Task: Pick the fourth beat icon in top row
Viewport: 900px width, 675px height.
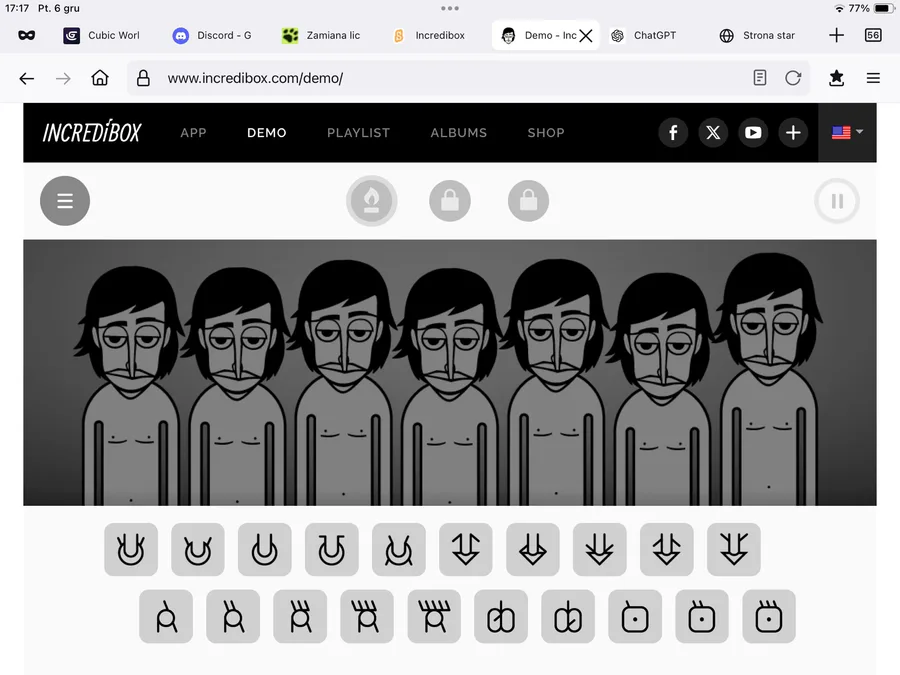Action: [332, 549]
